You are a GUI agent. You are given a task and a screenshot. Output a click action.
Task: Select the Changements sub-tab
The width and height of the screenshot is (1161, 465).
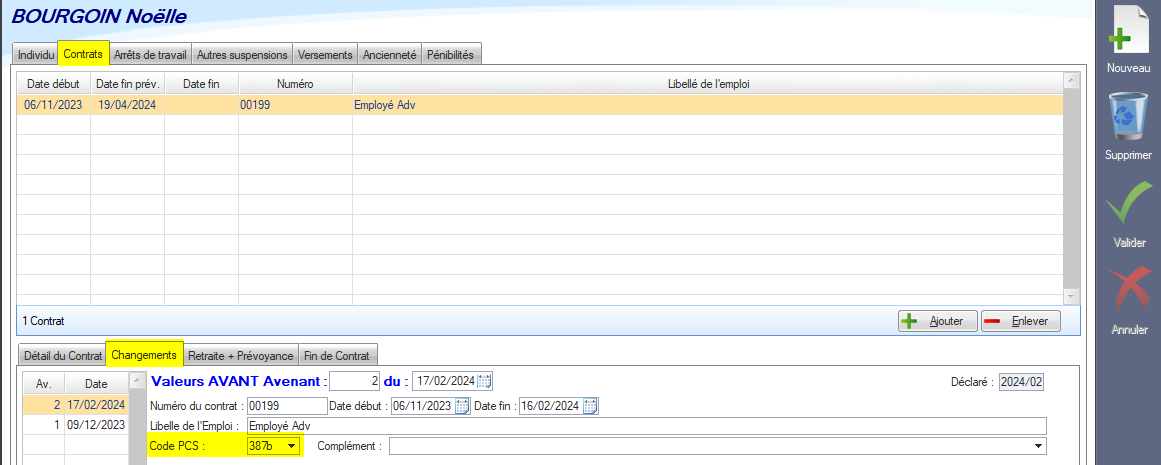tap(144, 354)
